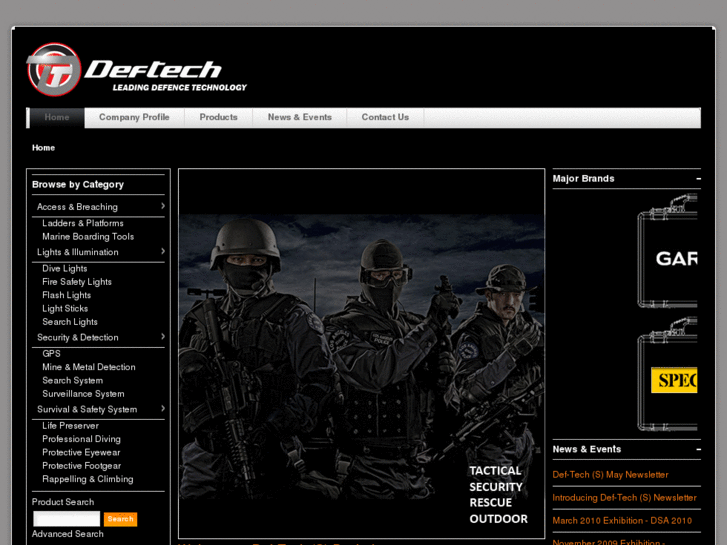Click the Deftech logo icon

click(x=53, y=70)
